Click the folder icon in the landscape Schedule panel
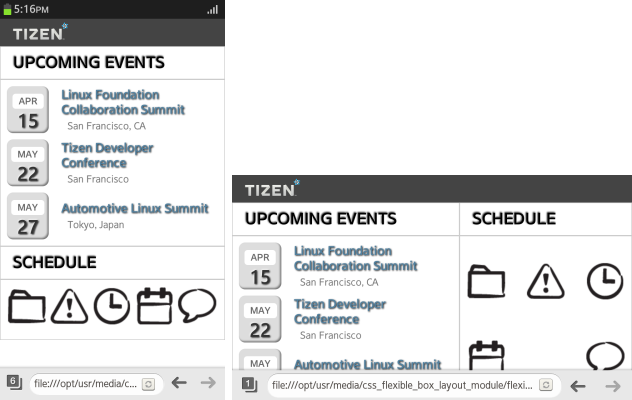The width and height of the screenshot is (632, 400). (487, 281)
